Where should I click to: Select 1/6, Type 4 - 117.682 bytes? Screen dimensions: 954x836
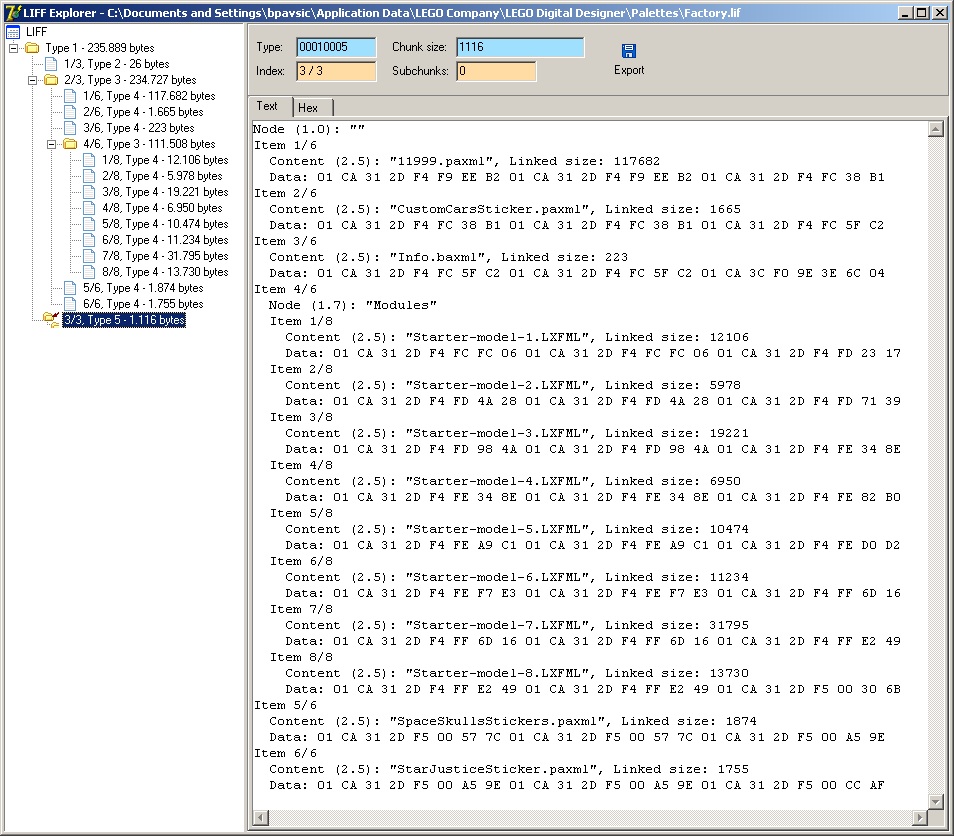149,96
